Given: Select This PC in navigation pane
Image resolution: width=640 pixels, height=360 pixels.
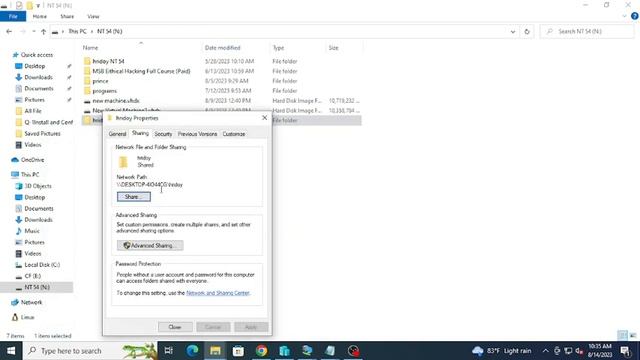Looking at the screenshot, I should click(x=30, y=174).
